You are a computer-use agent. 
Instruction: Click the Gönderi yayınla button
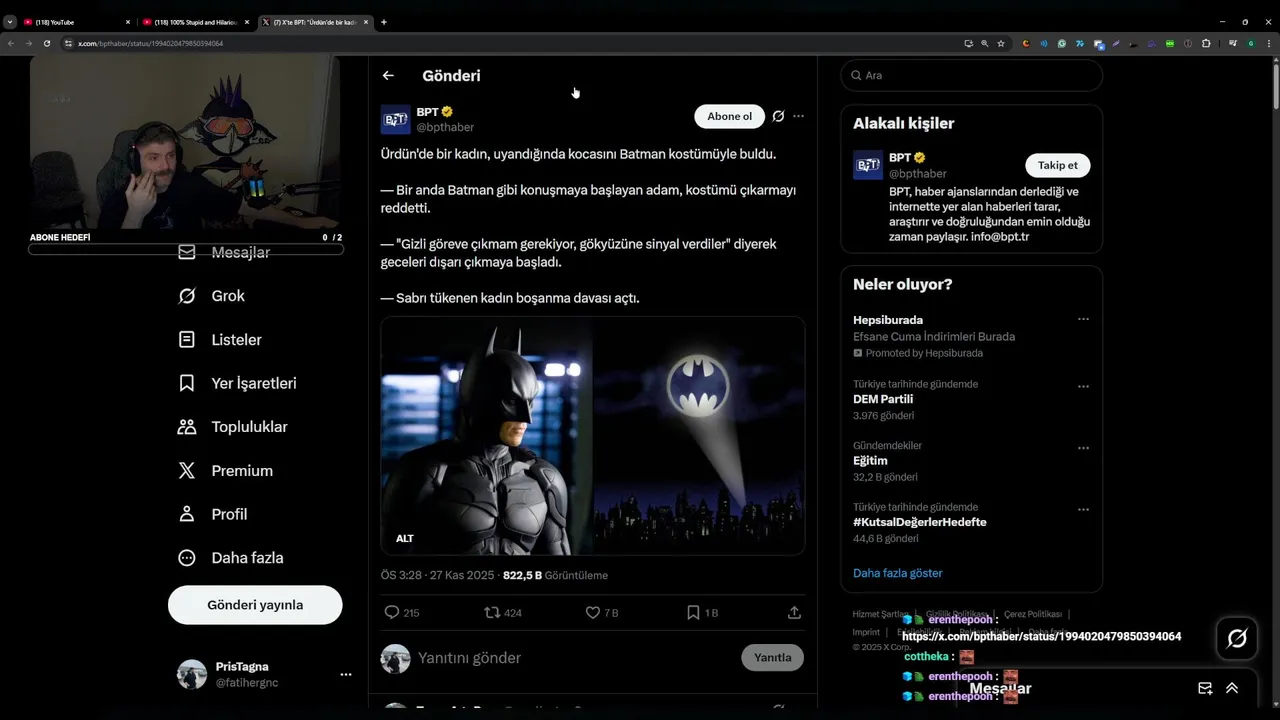255,605
